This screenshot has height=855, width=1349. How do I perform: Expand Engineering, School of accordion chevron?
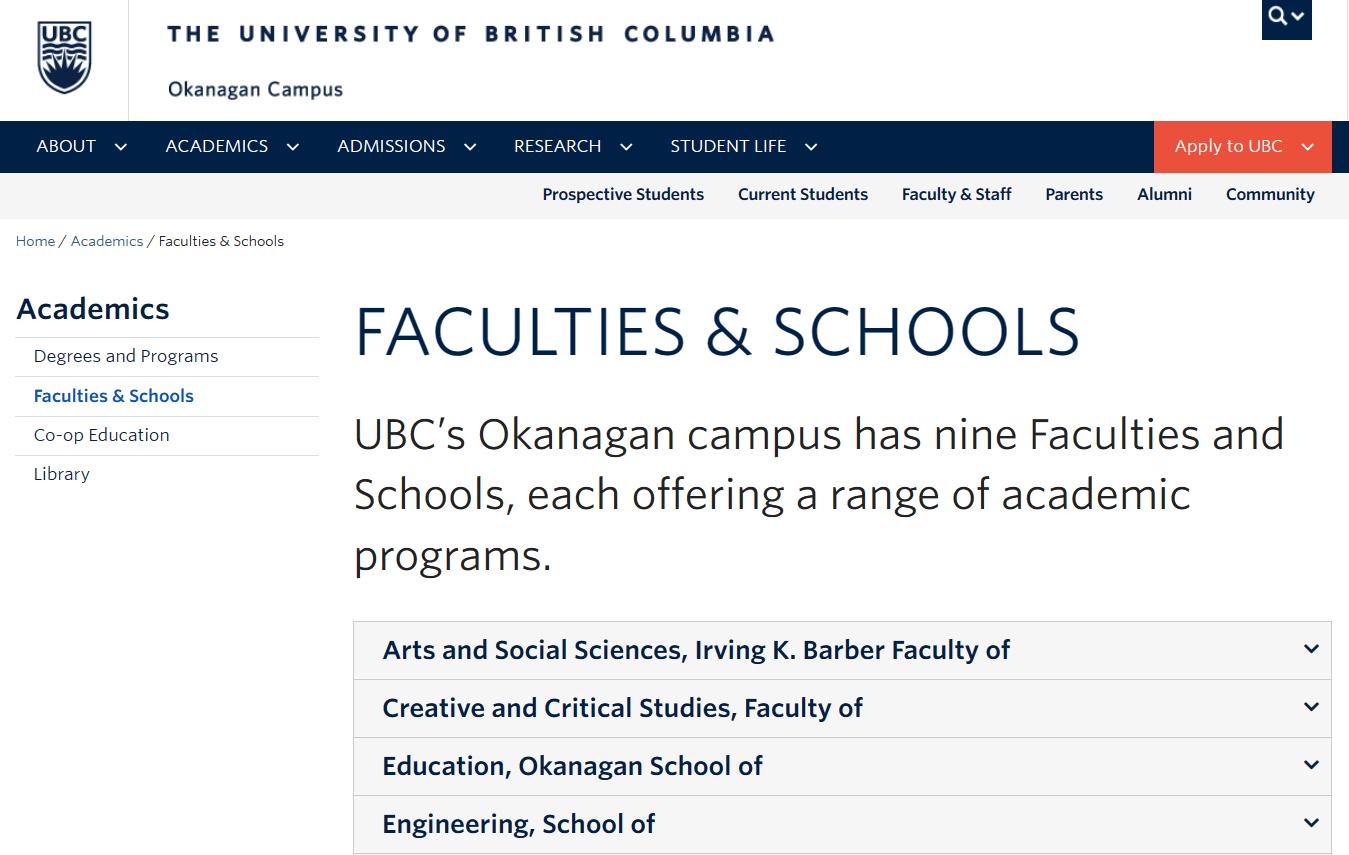[x=1311, y=823]
